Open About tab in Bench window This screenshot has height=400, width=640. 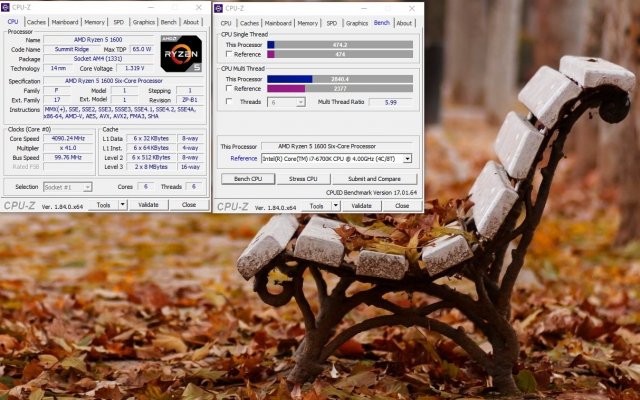404,23
